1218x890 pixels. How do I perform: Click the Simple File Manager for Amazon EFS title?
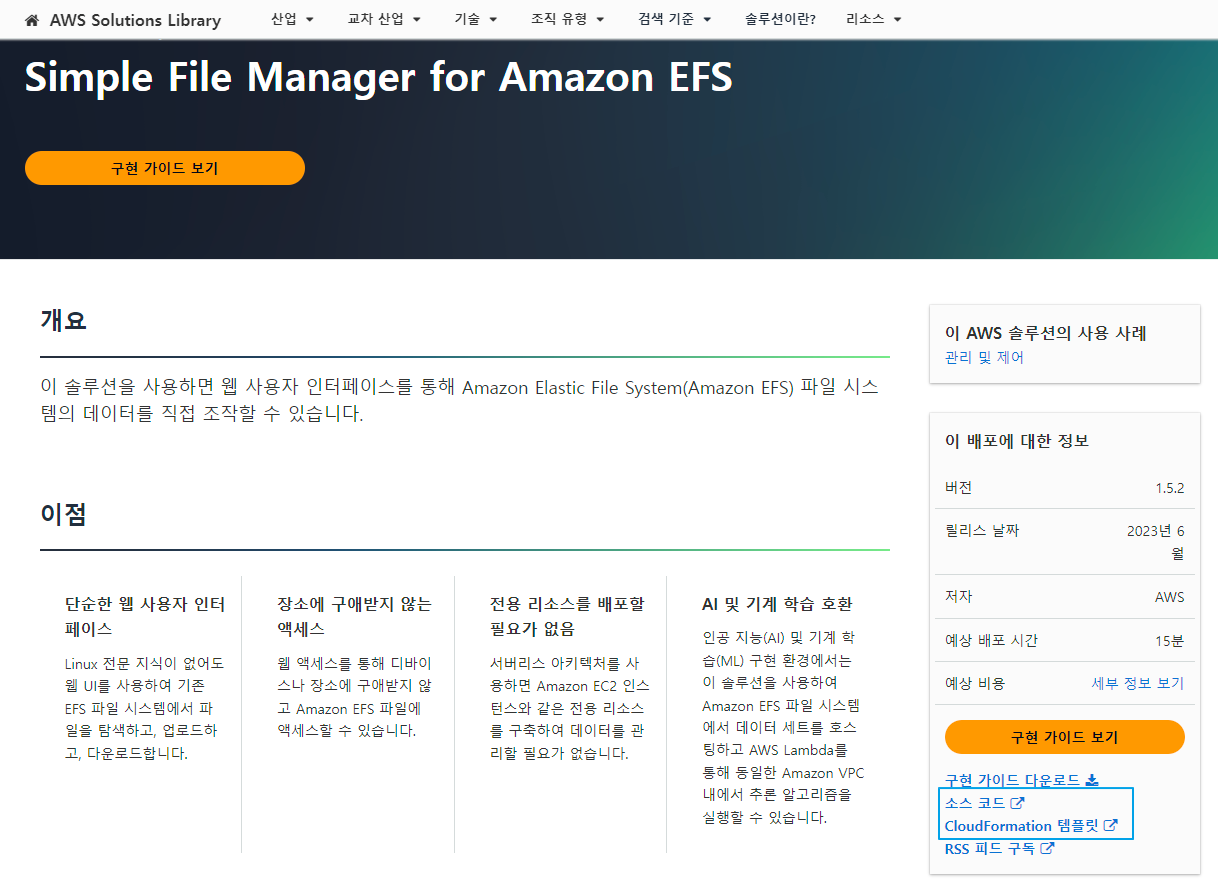(378, 76)
